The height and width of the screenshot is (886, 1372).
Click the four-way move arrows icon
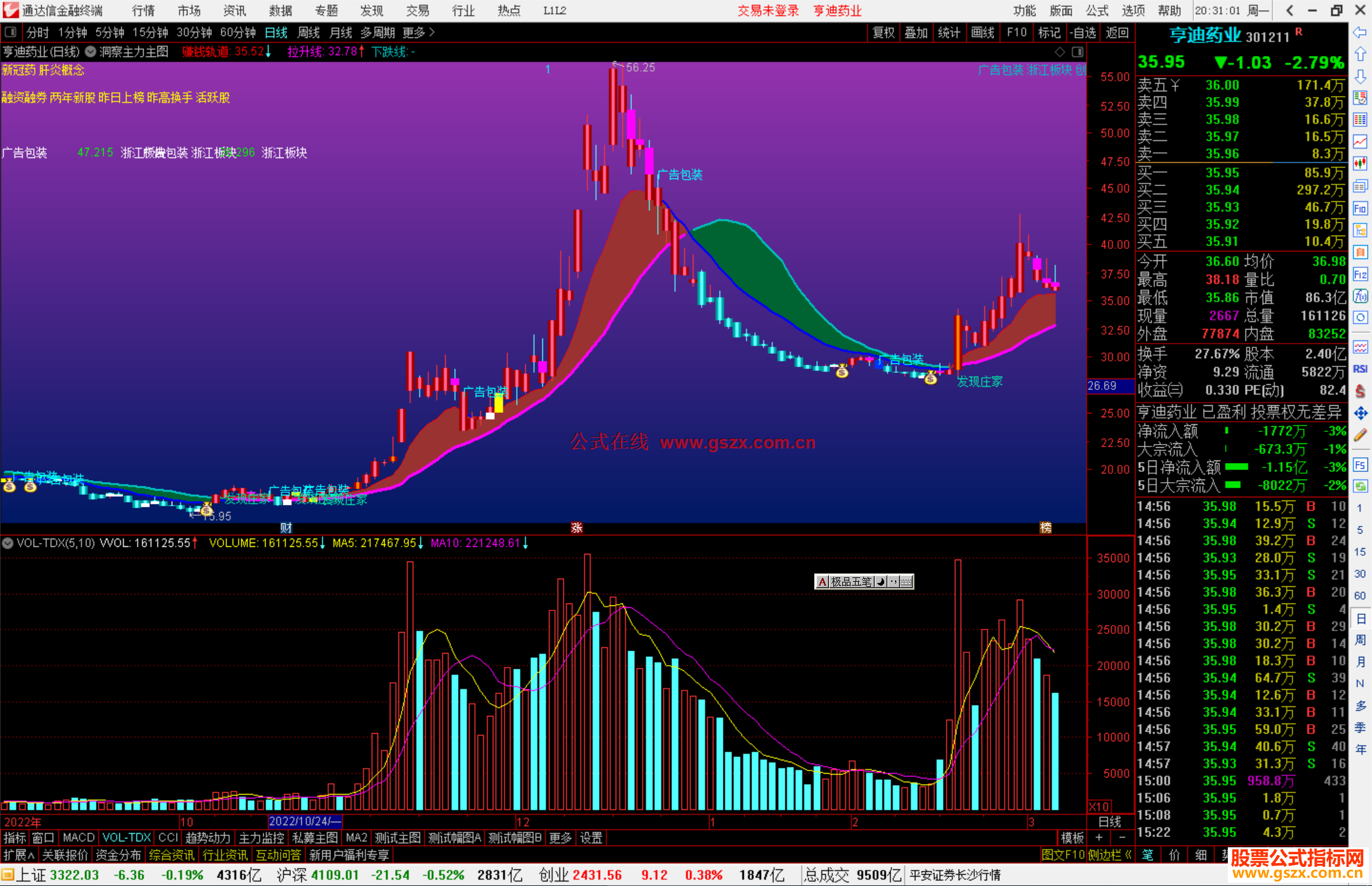coord(1360,413)
